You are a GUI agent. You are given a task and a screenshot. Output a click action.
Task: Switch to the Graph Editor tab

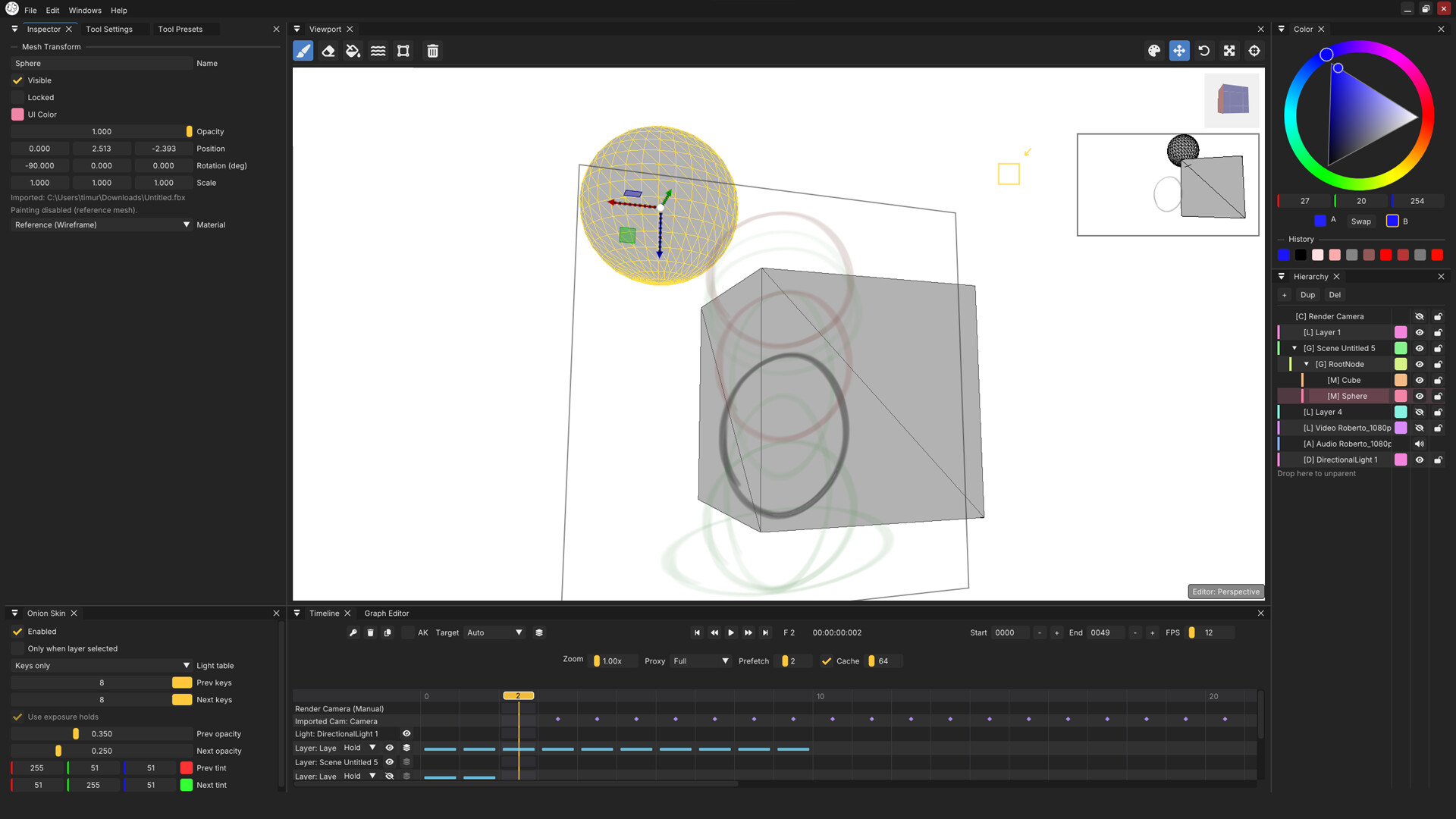point(387,613)
